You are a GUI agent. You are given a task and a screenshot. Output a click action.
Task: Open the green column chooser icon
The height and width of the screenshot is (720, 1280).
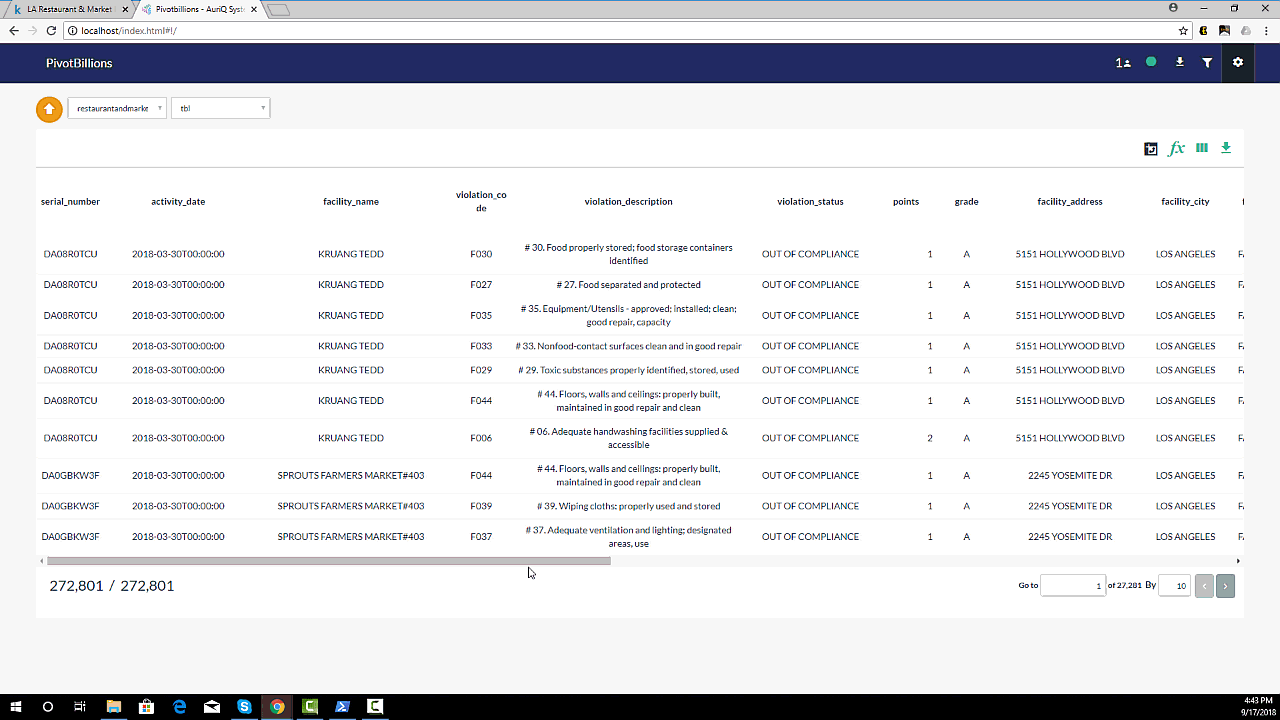[1202, 148]
